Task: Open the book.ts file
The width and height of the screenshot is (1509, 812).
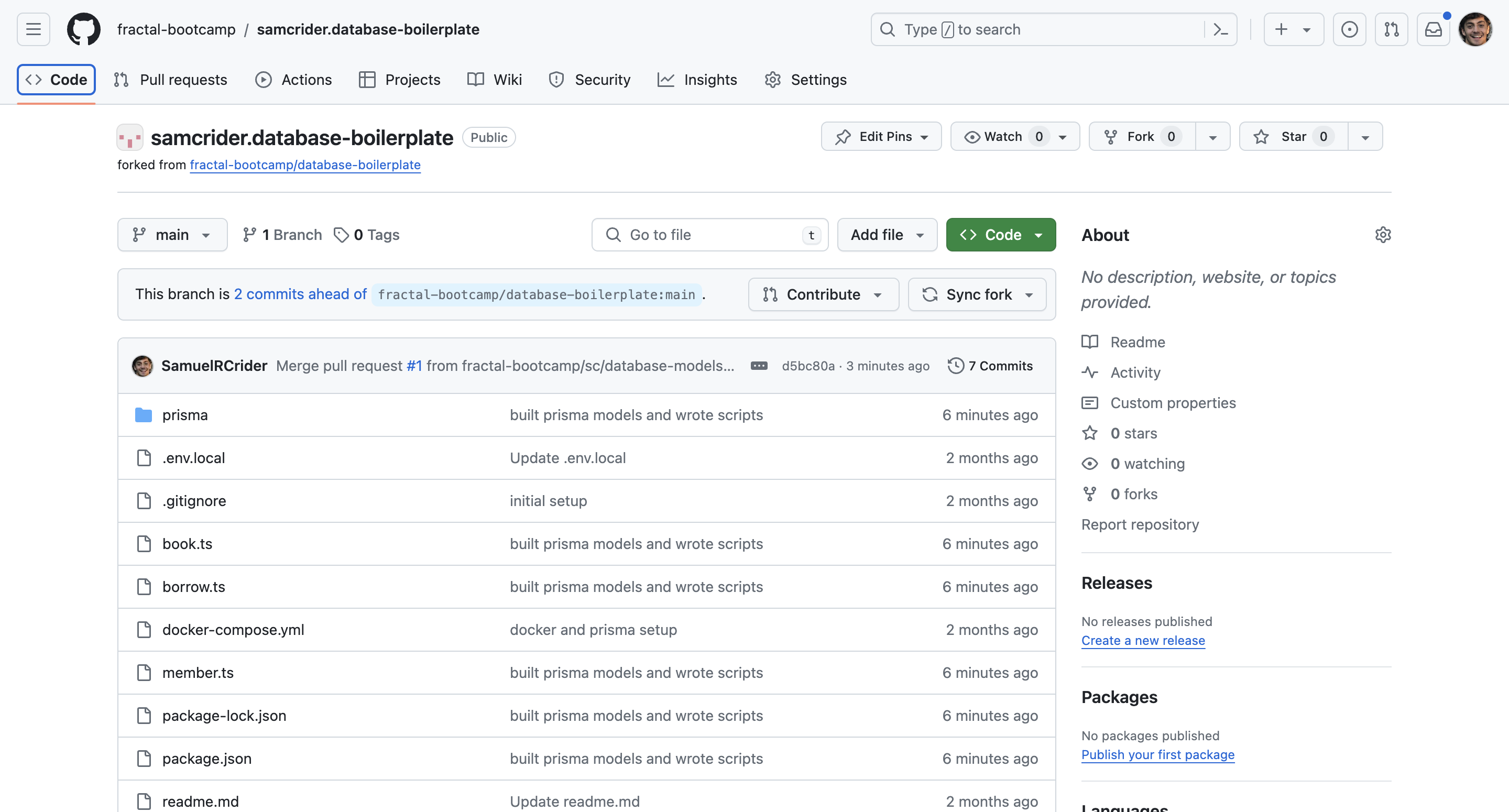Action: (188, 544)
